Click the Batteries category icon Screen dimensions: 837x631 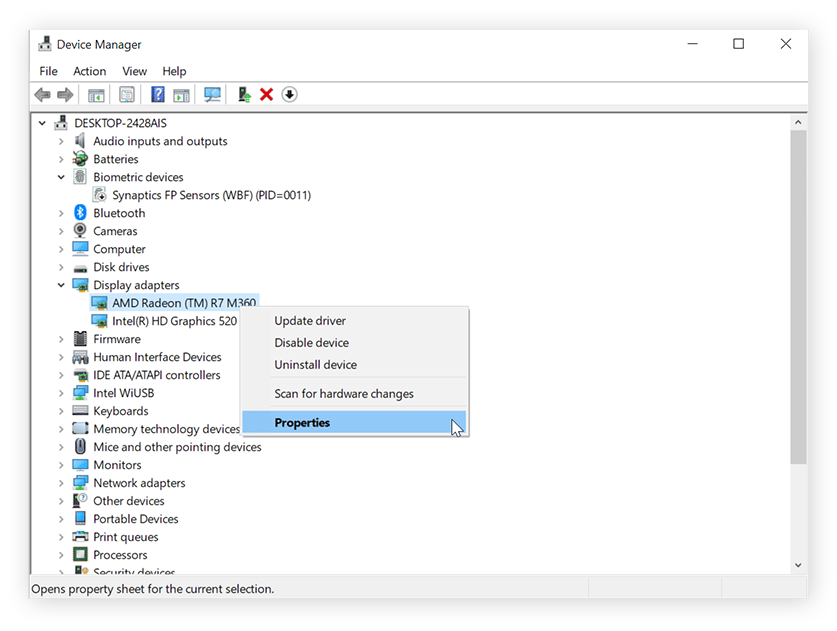[80, 159]
